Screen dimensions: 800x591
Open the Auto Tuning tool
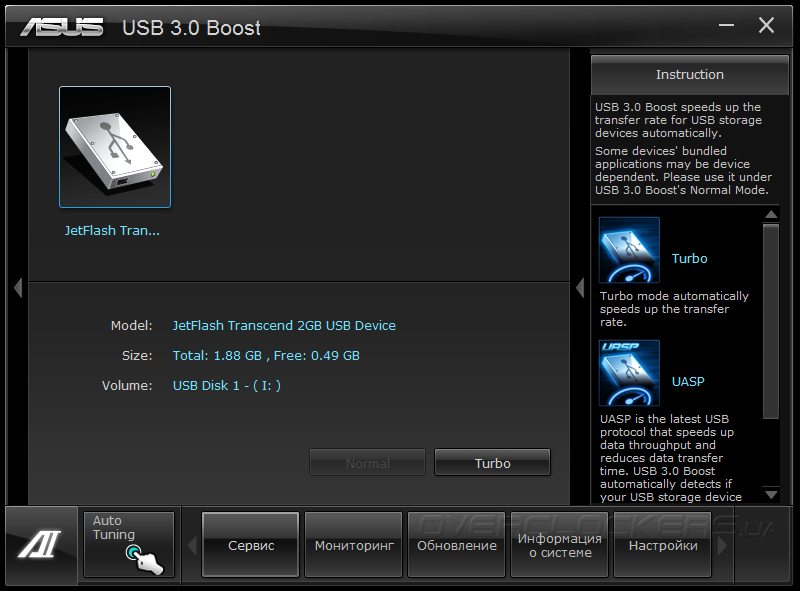tap(129, 545)
